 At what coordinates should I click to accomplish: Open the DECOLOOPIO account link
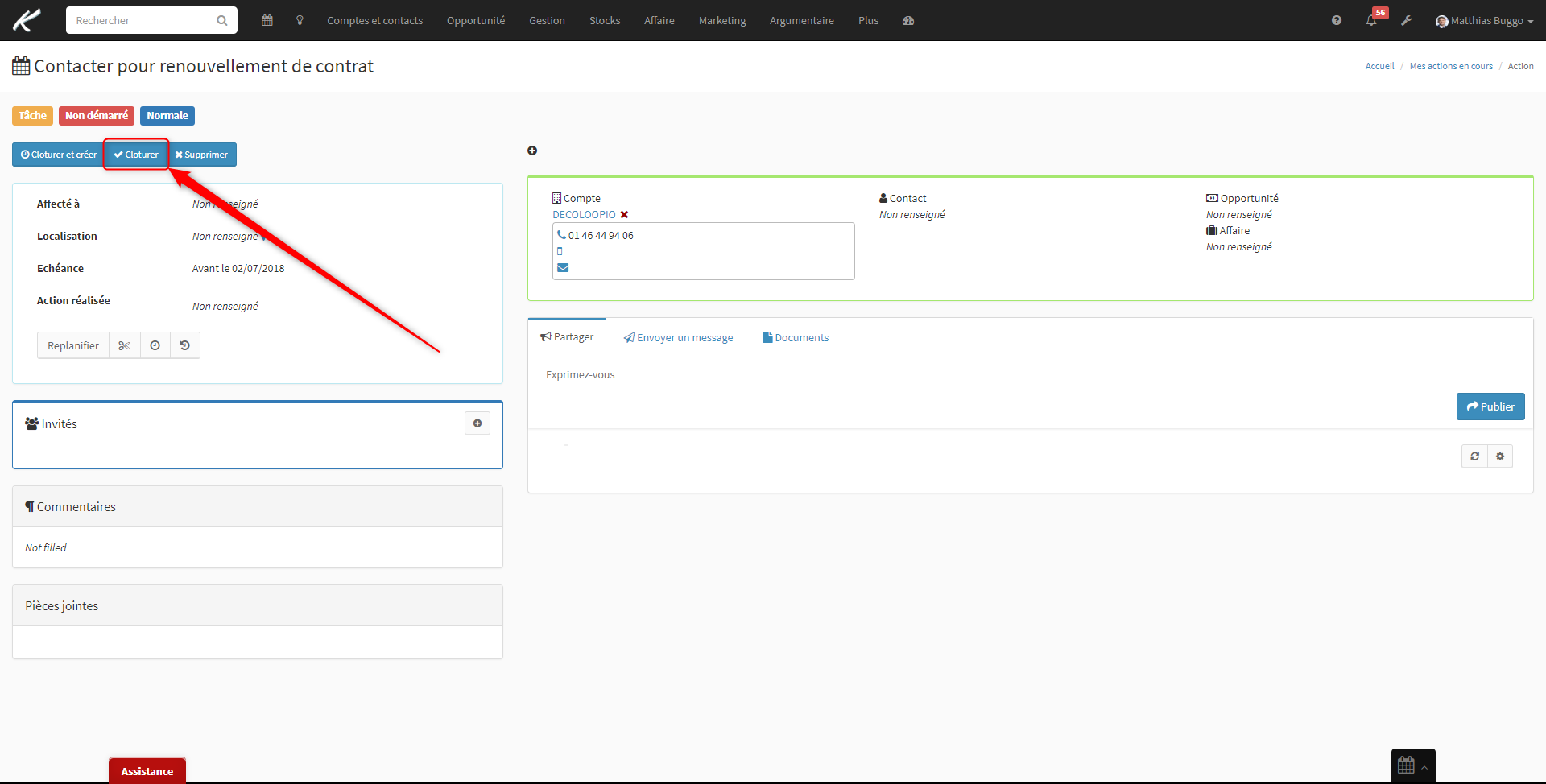[x=584, y=214]
